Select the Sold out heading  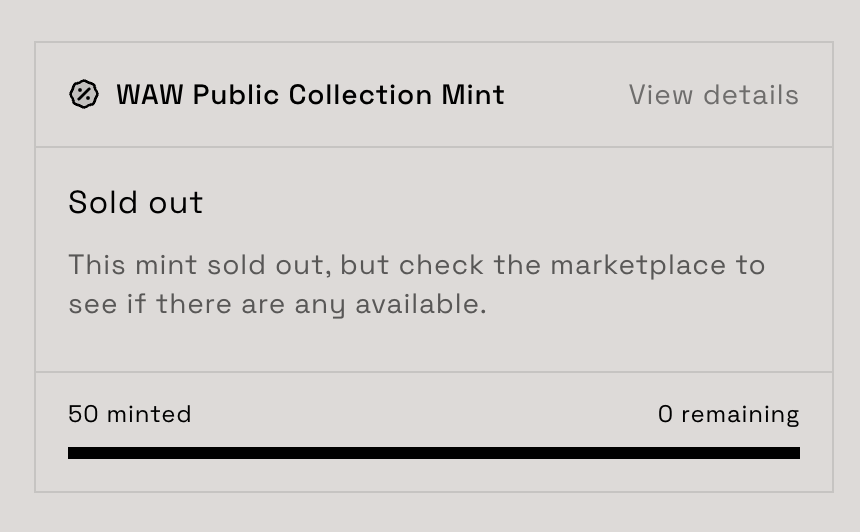136,203
